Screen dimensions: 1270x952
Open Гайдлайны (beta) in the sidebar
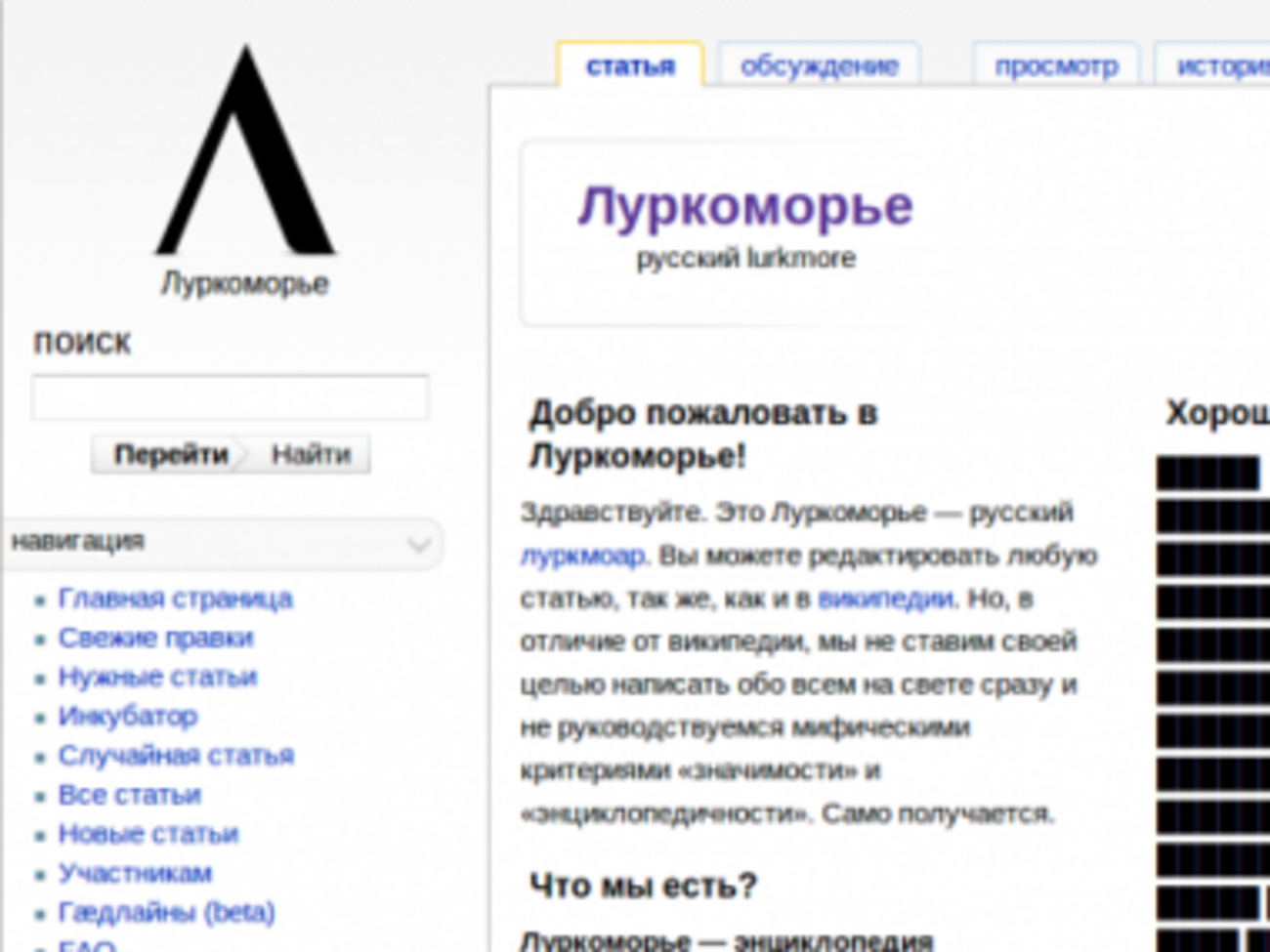[166, 912]
